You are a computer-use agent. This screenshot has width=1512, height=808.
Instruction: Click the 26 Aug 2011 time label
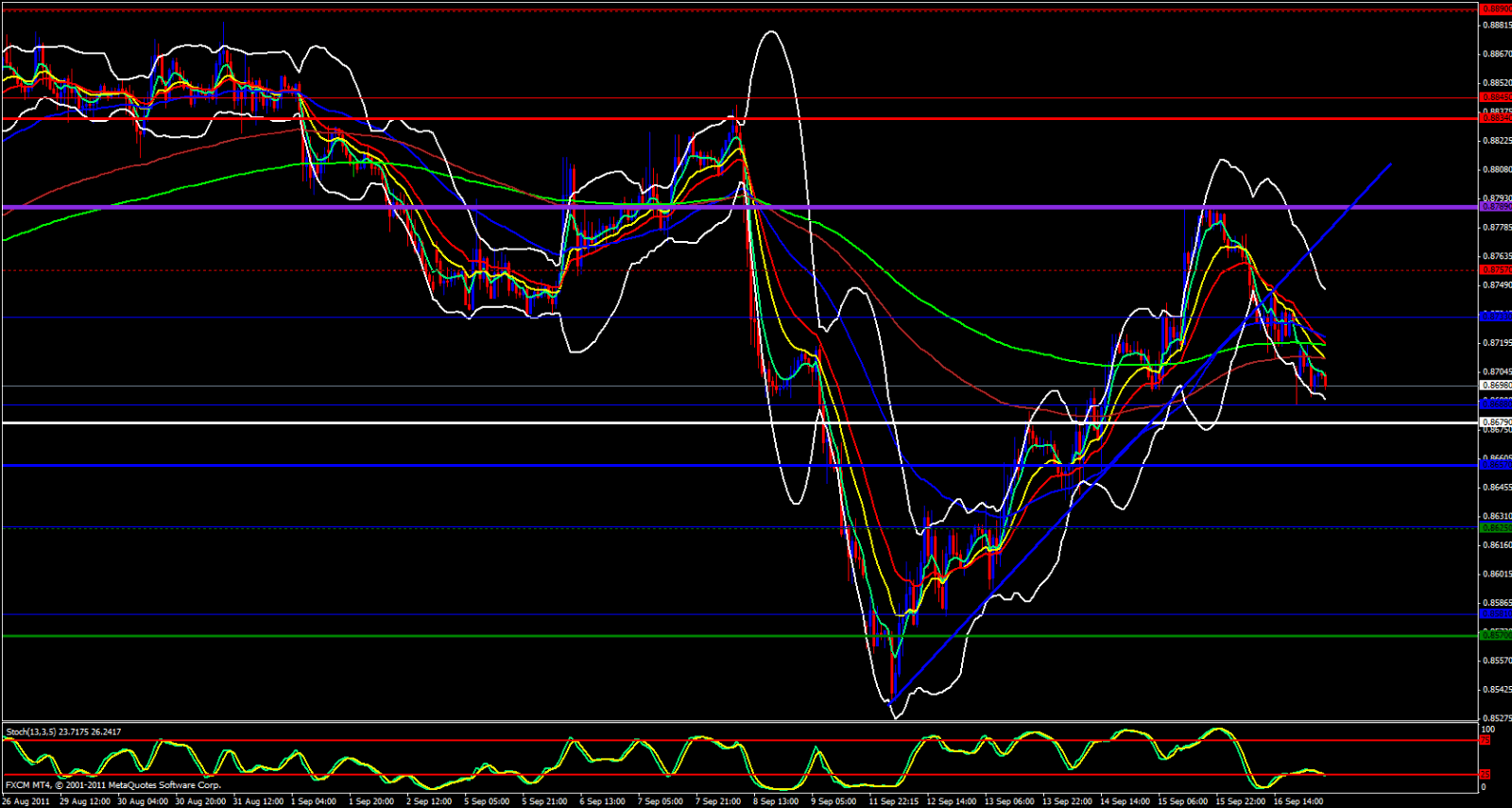click(26, 801)
